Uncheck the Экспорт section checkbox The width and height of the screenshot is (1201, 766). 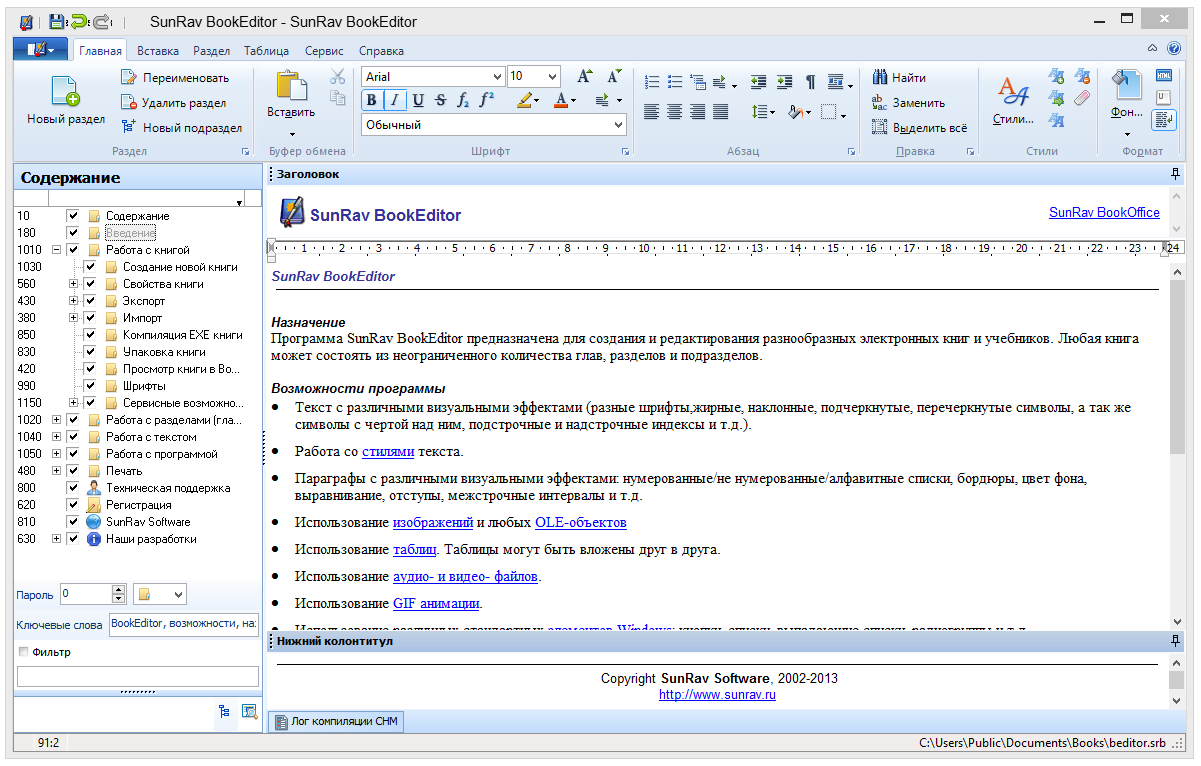pyautogui.click(x=90, y=301)
